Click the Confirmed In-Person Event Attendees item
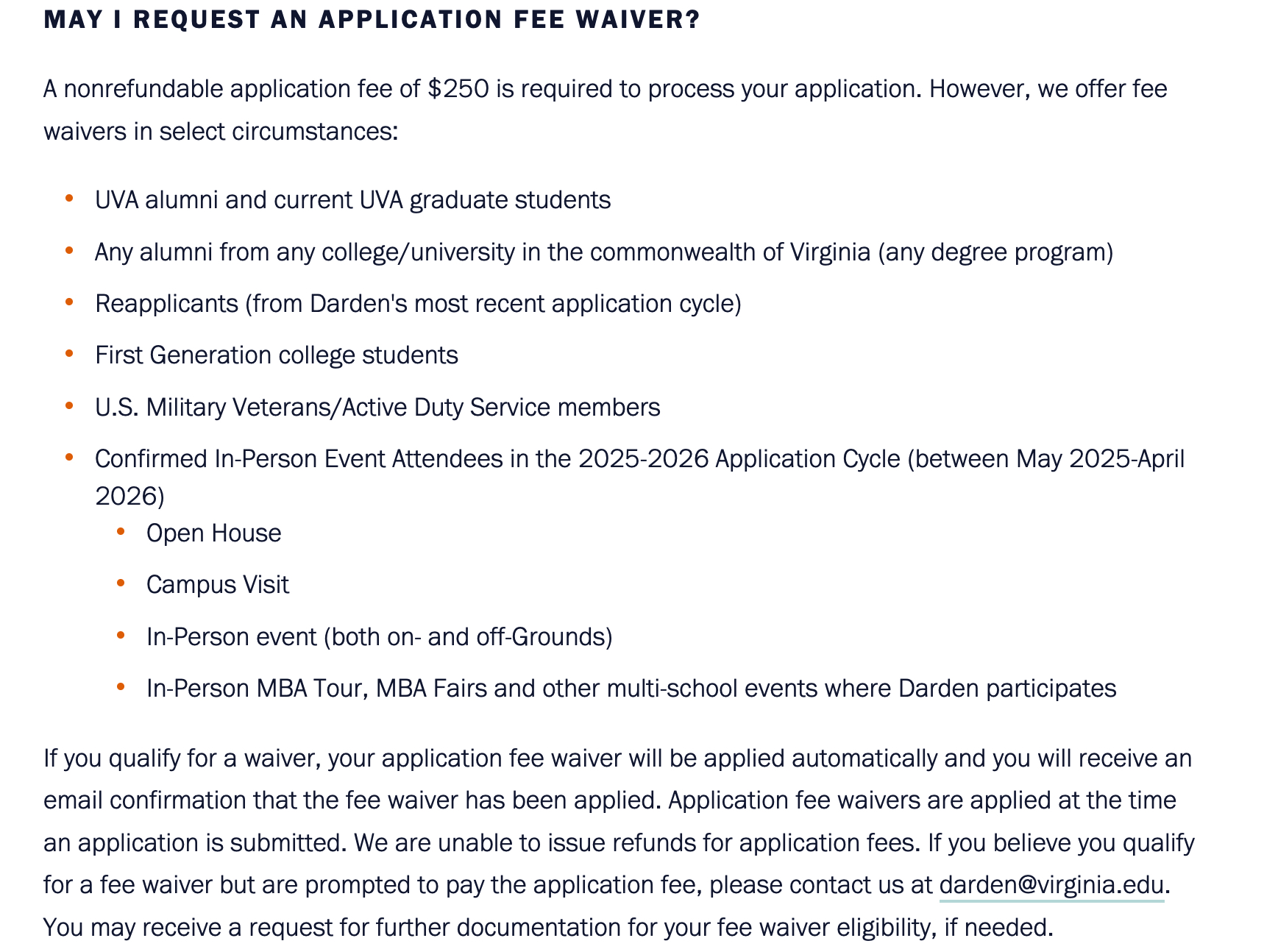The height and width of the screenshot is (952, 1264). pyautogui.click(x=639, y=459)
